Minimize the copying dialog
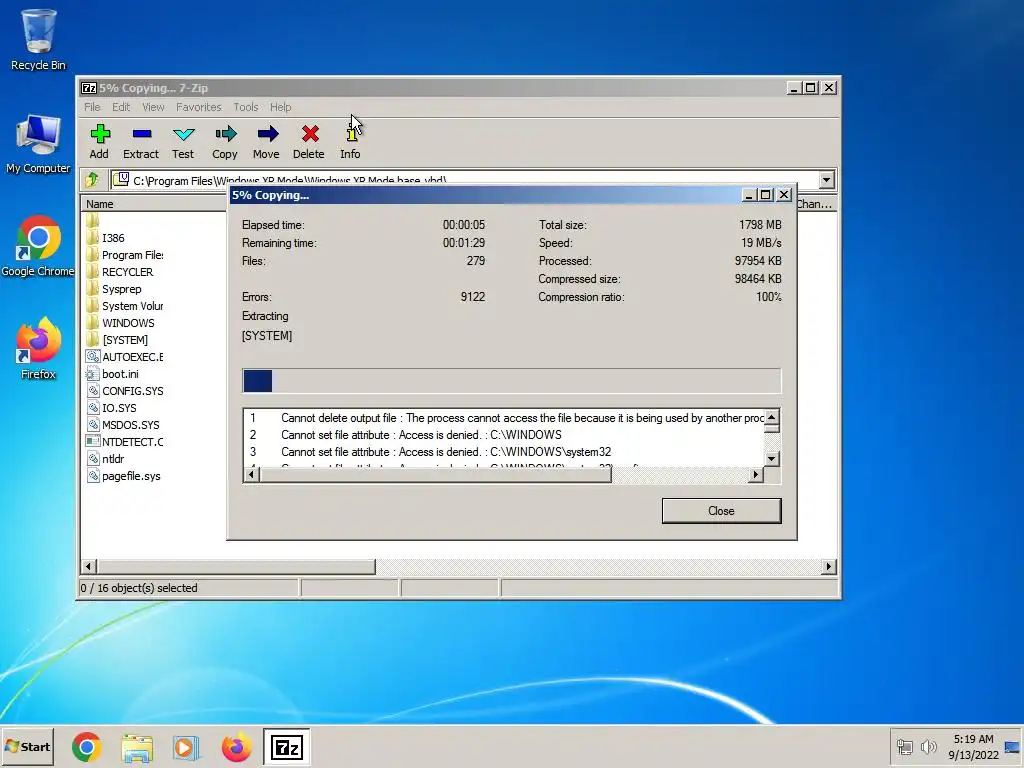The image size is (1024, 768). pos(749,195)
